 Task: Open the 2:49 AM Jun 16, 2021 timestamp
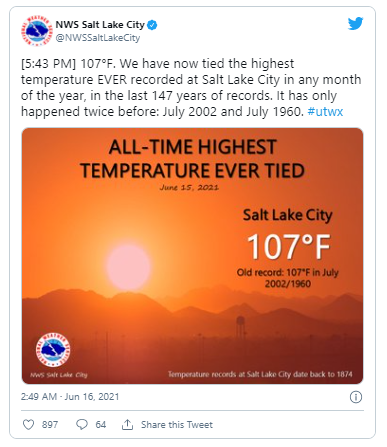click(x=70, y=397)
